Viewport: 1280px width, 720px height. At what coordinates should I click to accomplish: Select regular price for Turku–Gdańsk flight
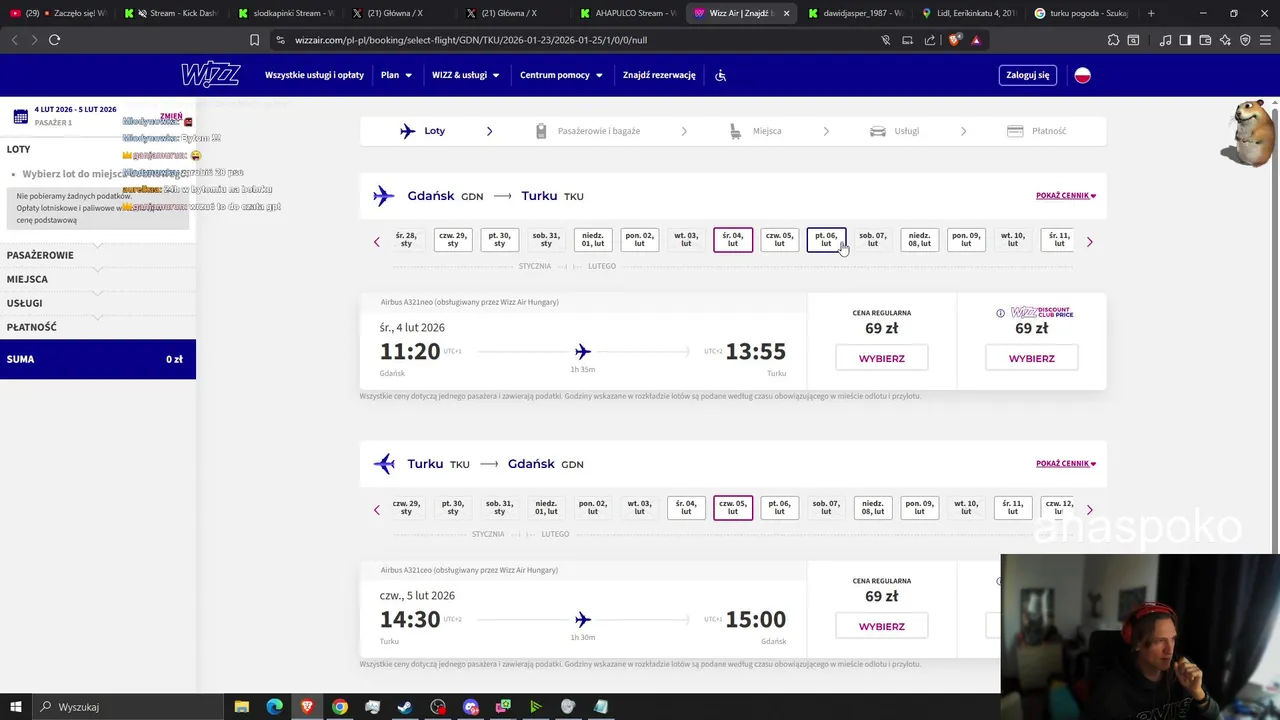point(881,626)
